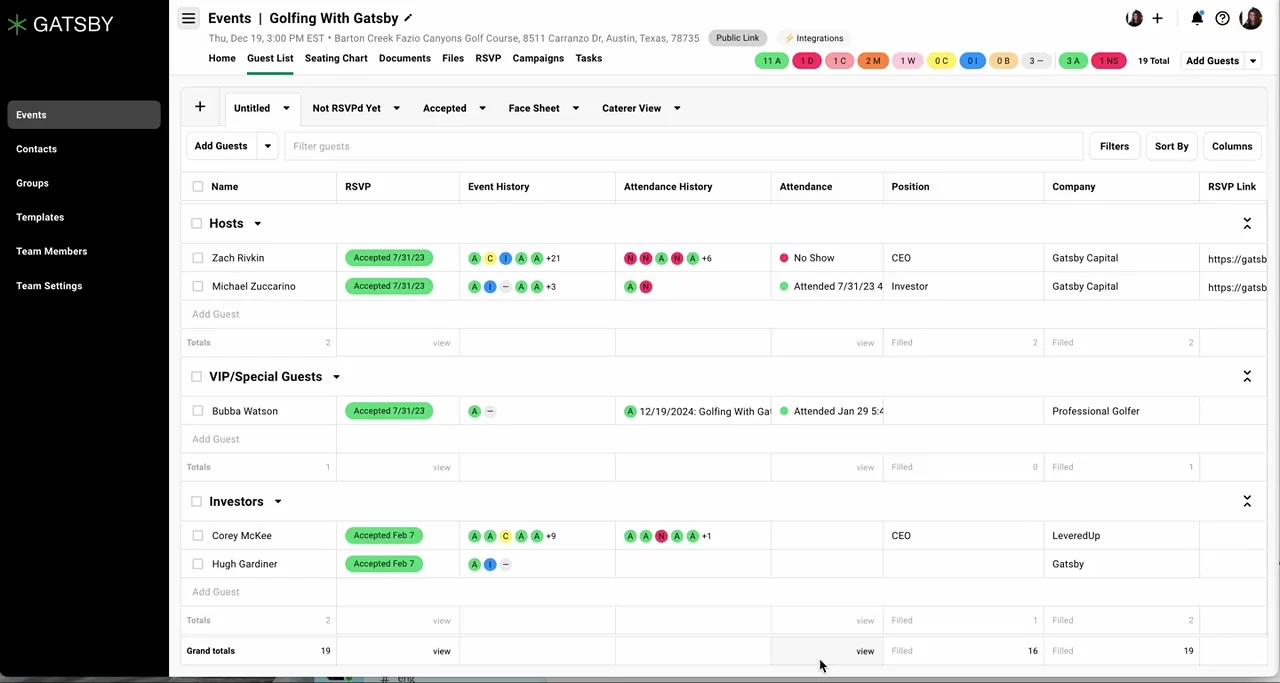Open the Untitled view dropdown arrow
Viewport: 1280px width, 683px height.
[x=286, y=108]
